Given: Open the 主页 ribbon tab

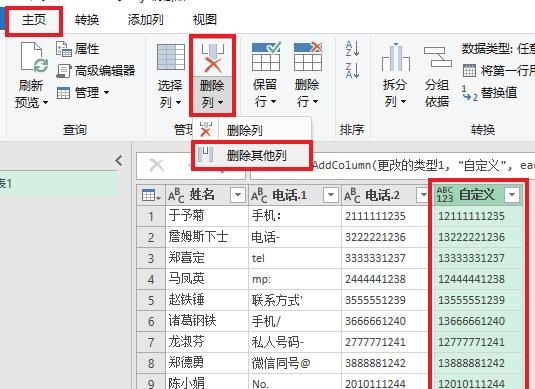Looking at the screenshot, I should tap(33, 20).
